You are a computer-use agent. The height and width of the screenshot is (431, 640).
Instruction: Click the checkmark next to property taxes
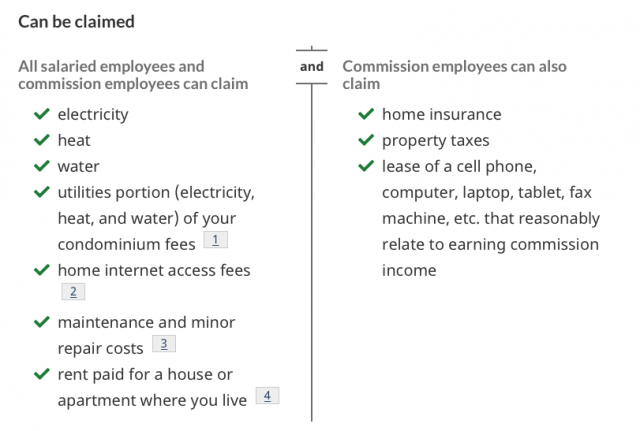click(x=366, y=140)
